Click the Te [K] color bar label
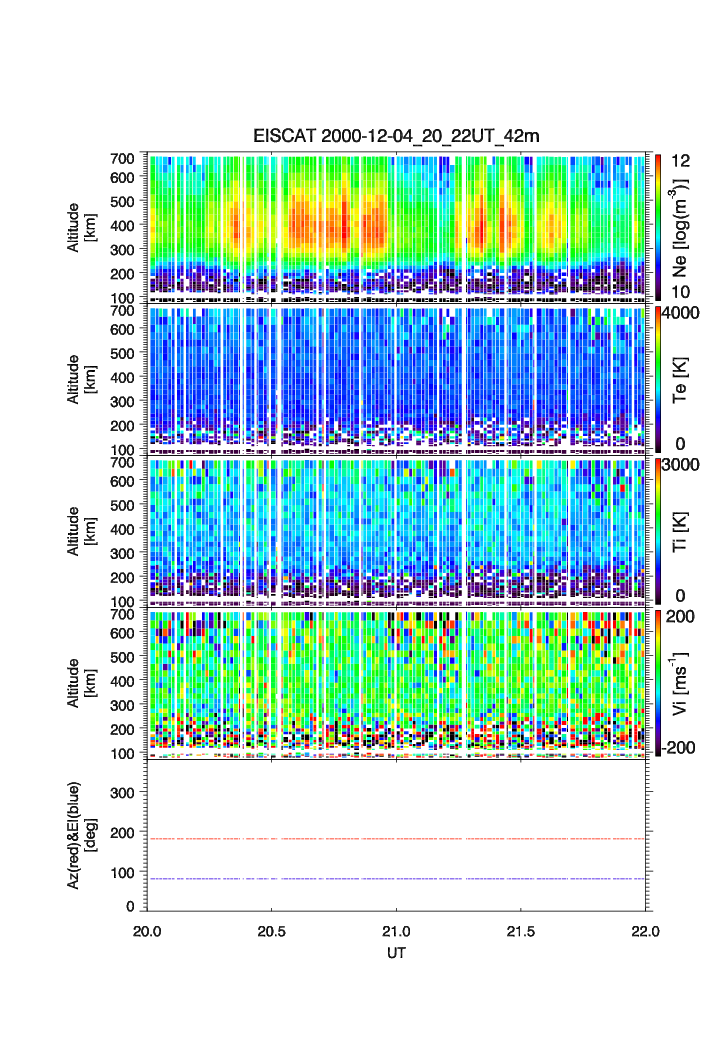 pyautogui.click(x=682, y=378)
